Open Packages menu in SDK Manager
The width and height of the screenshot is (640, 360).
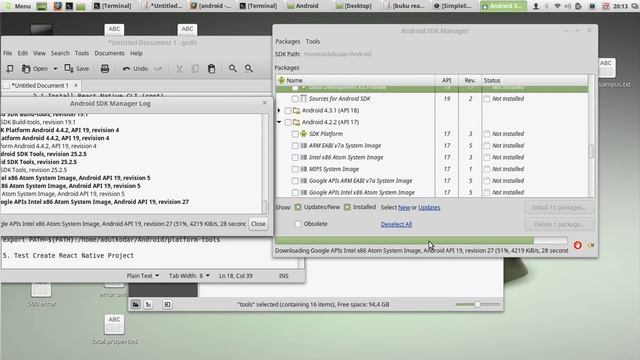(x=287, y=41)
